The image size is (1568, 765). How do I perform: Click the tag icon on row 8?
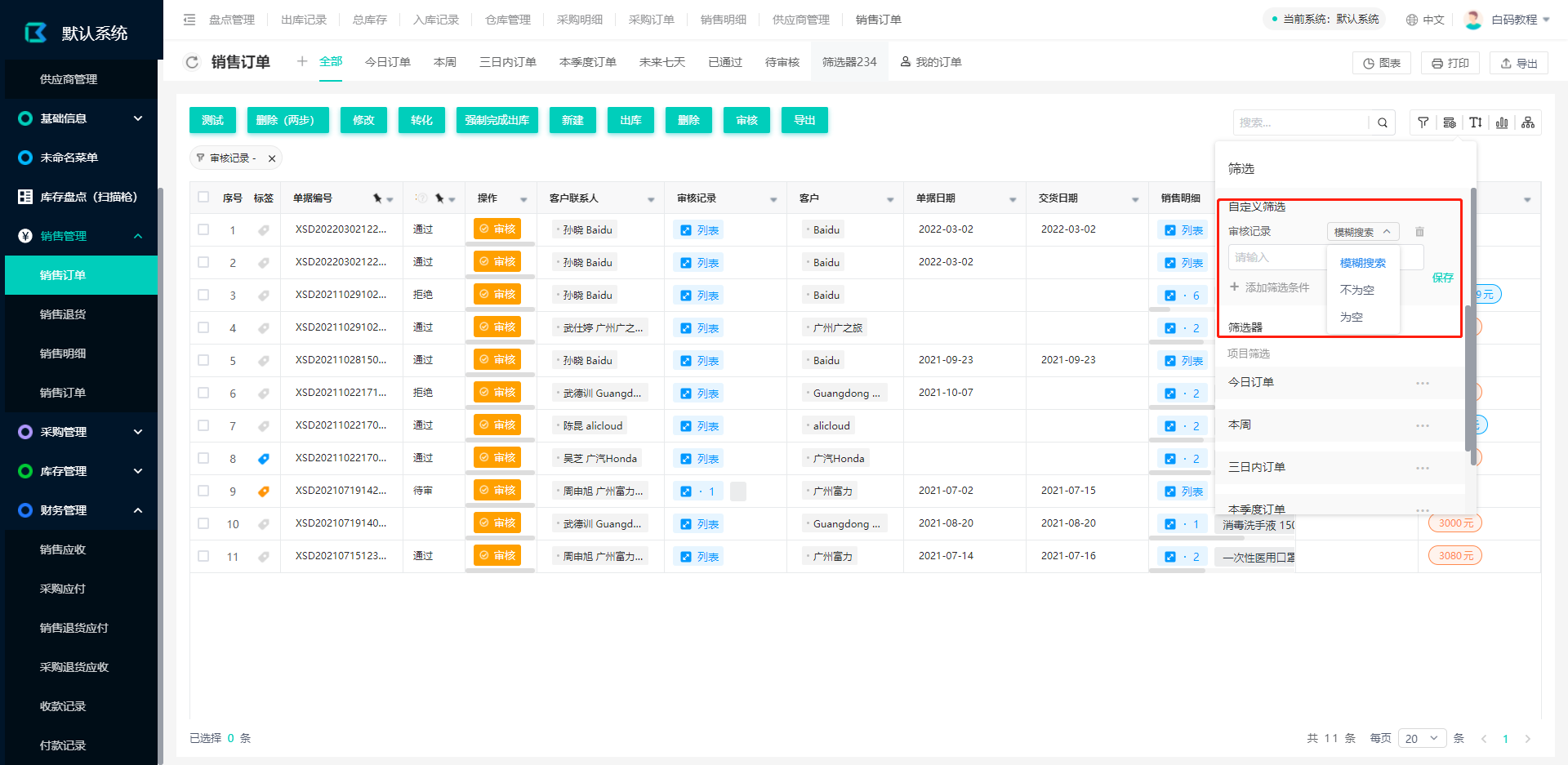[x=264, y=459]
